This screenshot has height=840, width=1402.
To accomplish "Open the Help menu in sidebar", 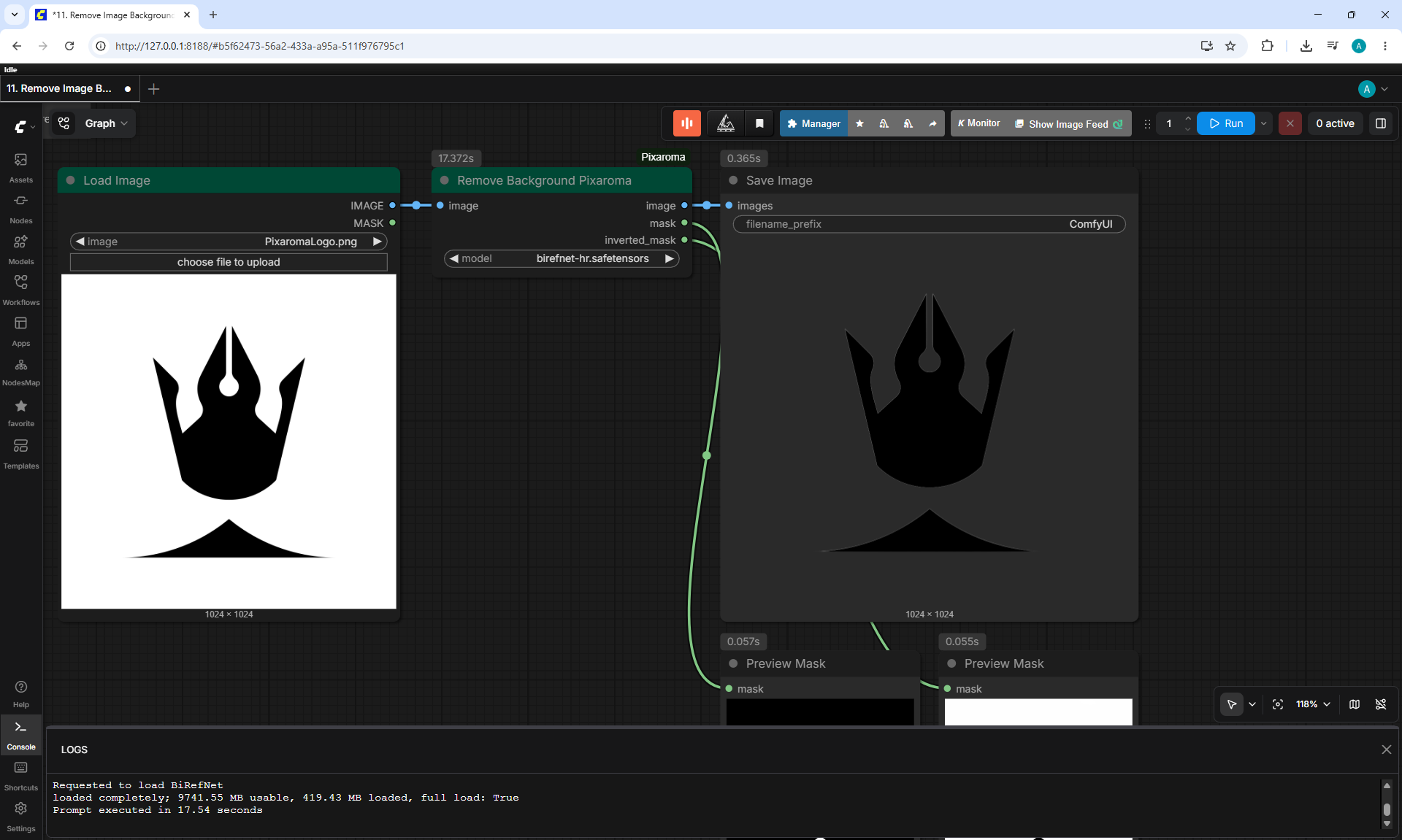I will click(20, 694).
